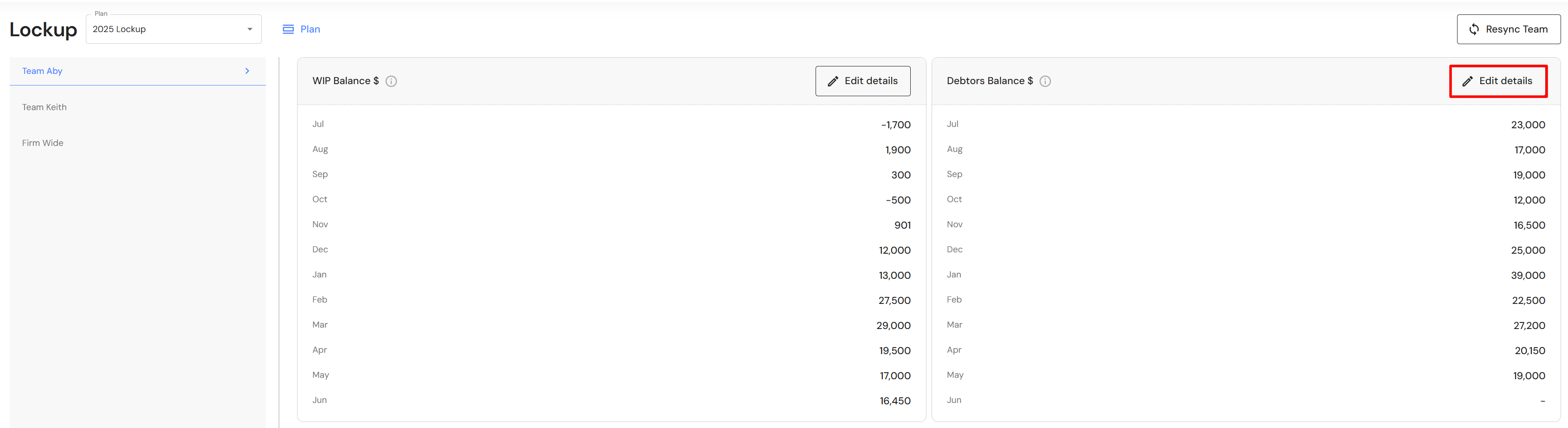Click the Debtors Balance December value 25,000
The image size is (1568, 428).
tap(1528, 250)
